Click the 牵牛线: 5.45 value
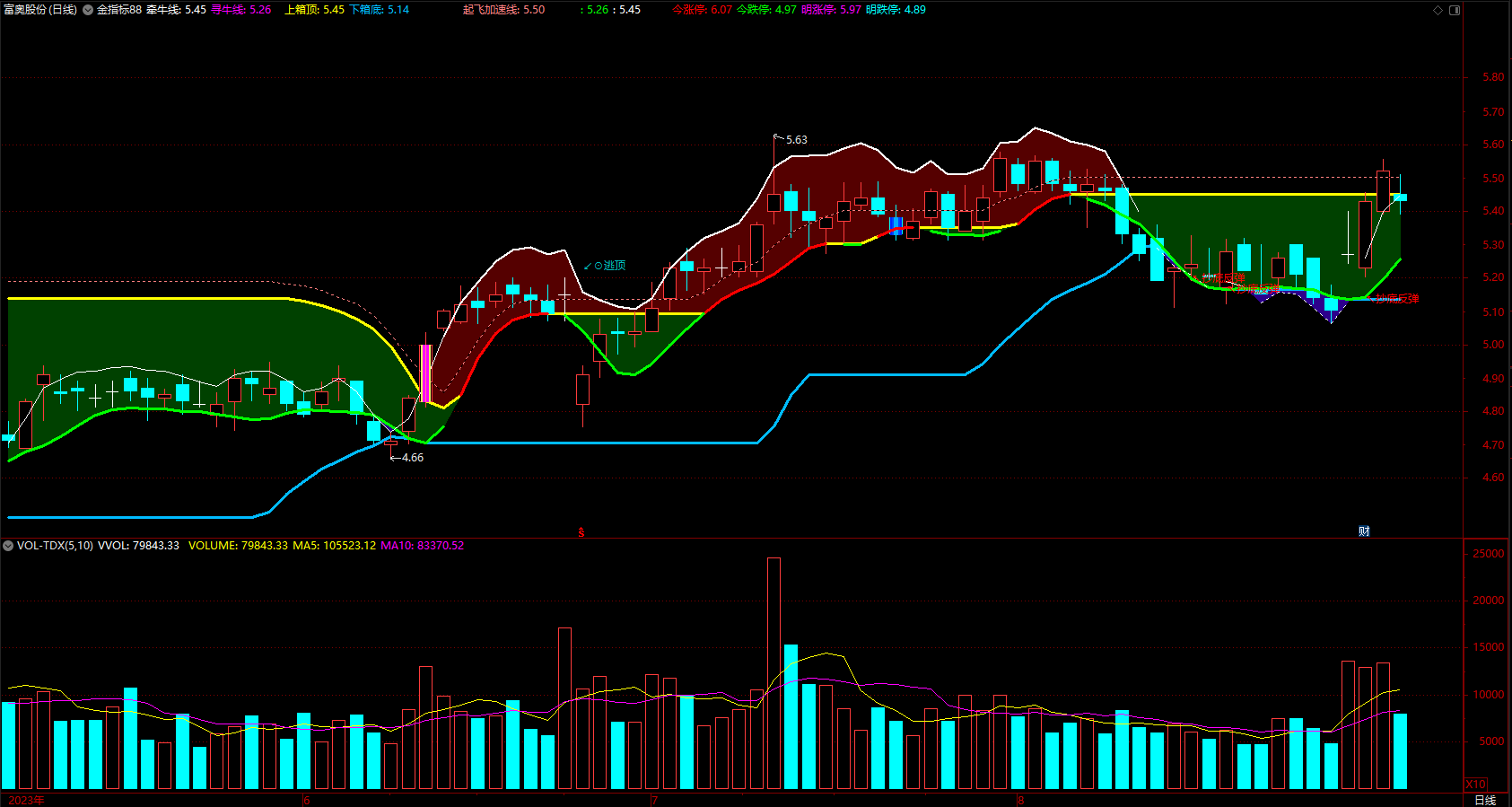 coord(177,10)
